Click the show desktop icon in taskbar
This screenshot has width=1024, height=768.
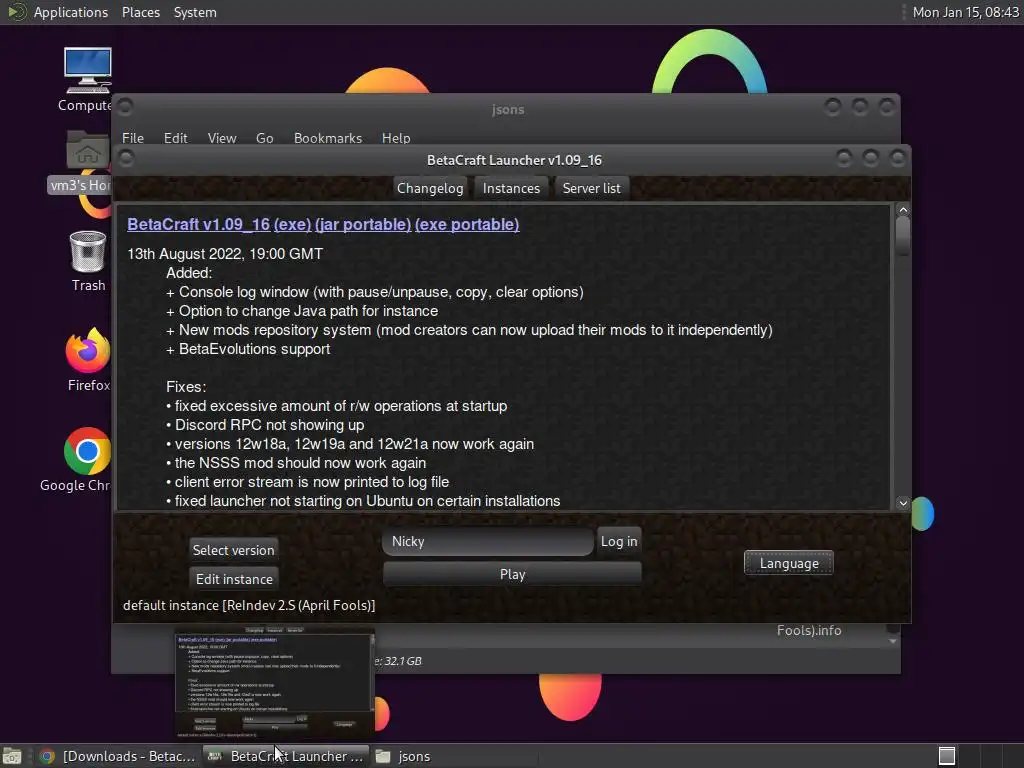12,756
